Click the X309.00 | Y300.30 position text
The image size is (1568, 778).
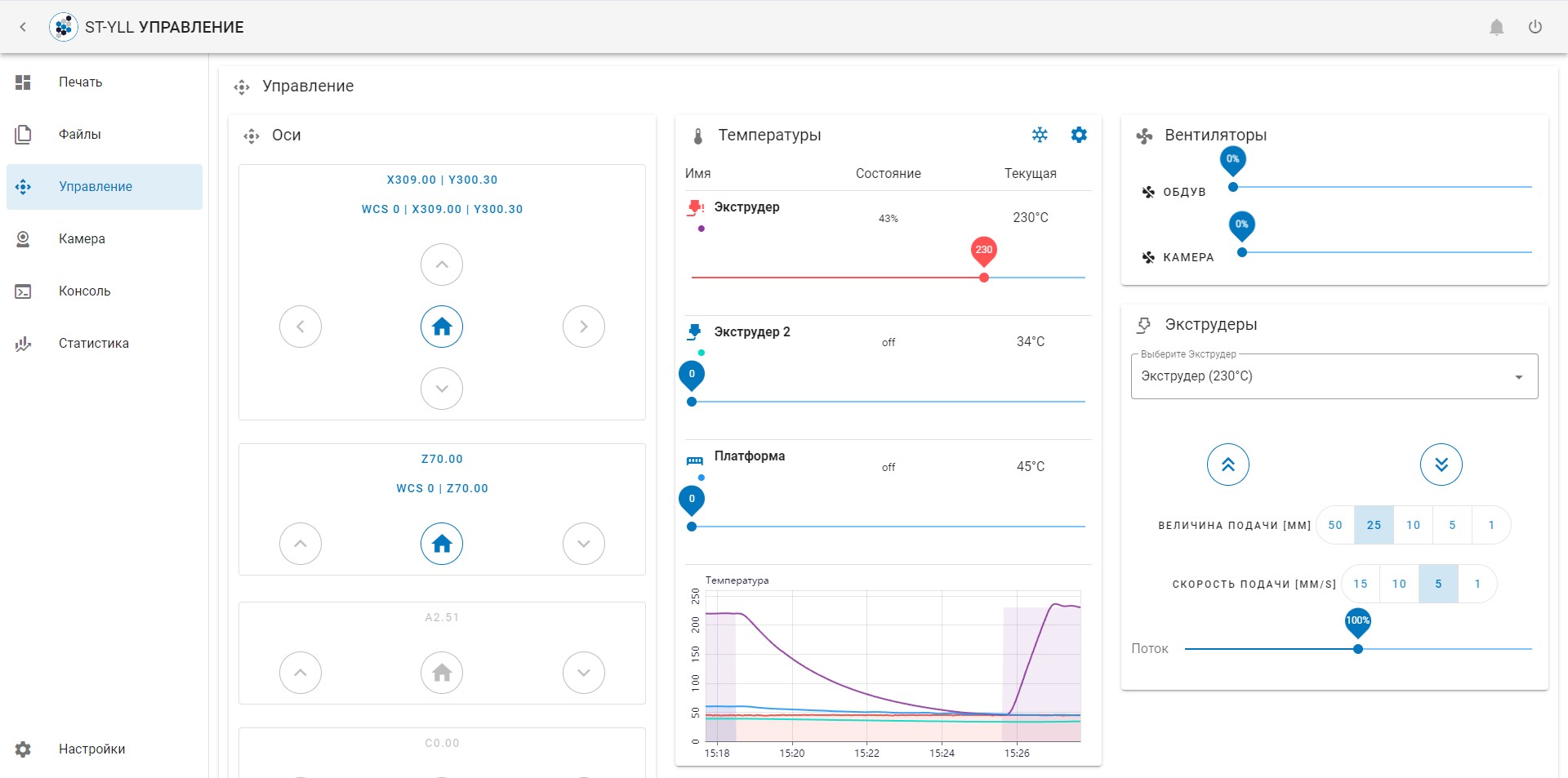coord(442,180)
